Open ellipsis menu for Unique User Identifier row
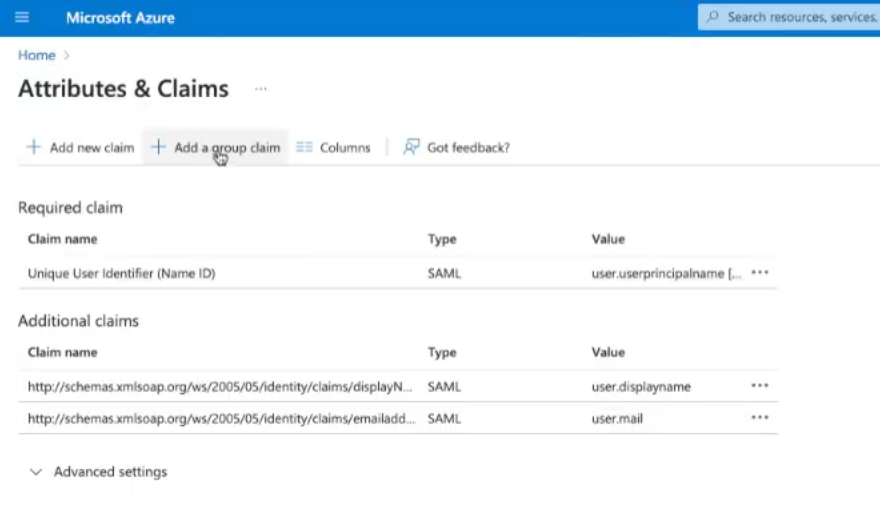Image resolution: width=880 pixels, height=508 pixels. [x=760, y=273]
